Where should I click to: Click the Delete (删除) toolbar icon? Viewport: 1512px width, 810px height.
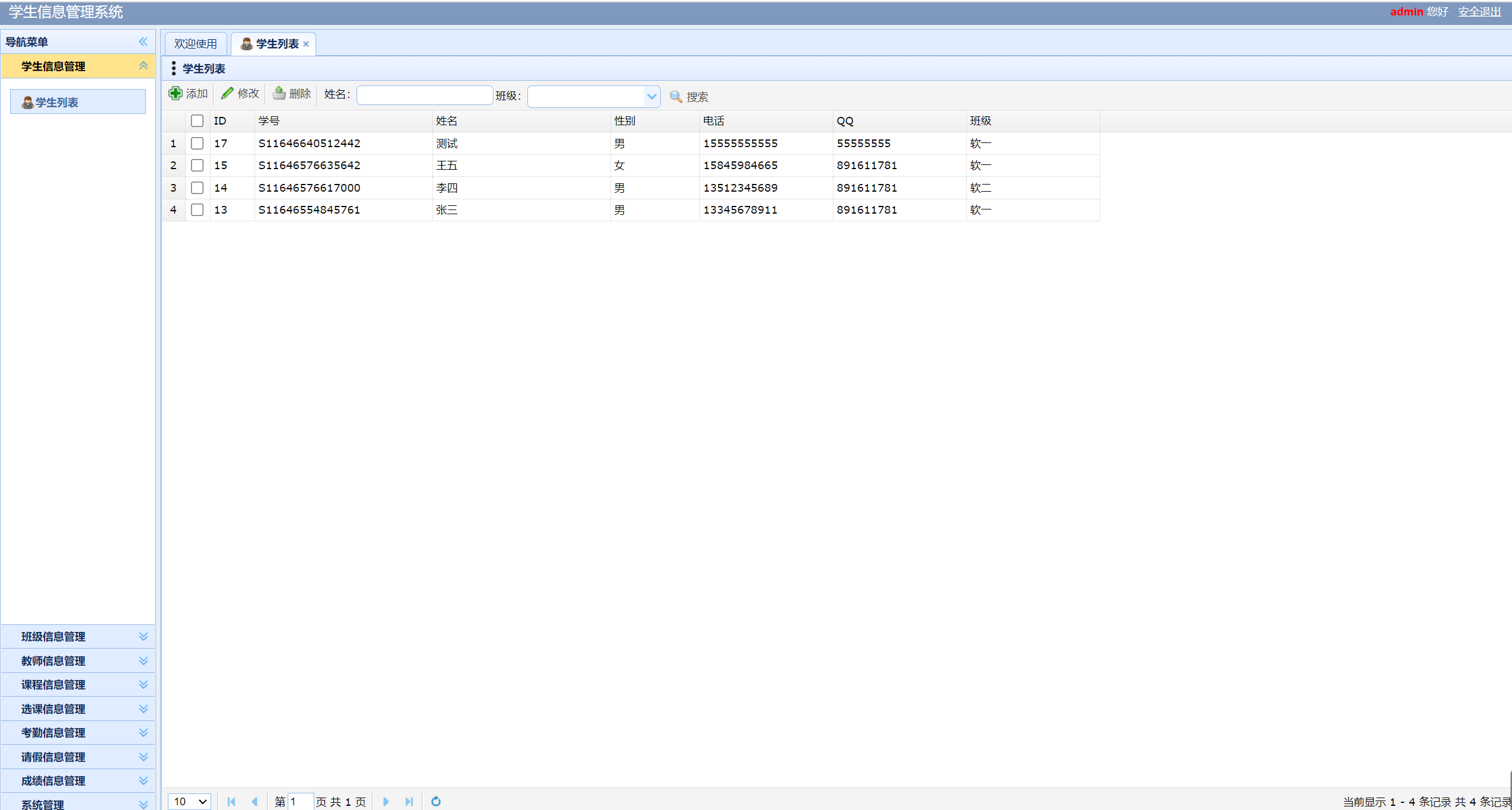(279, 93)
